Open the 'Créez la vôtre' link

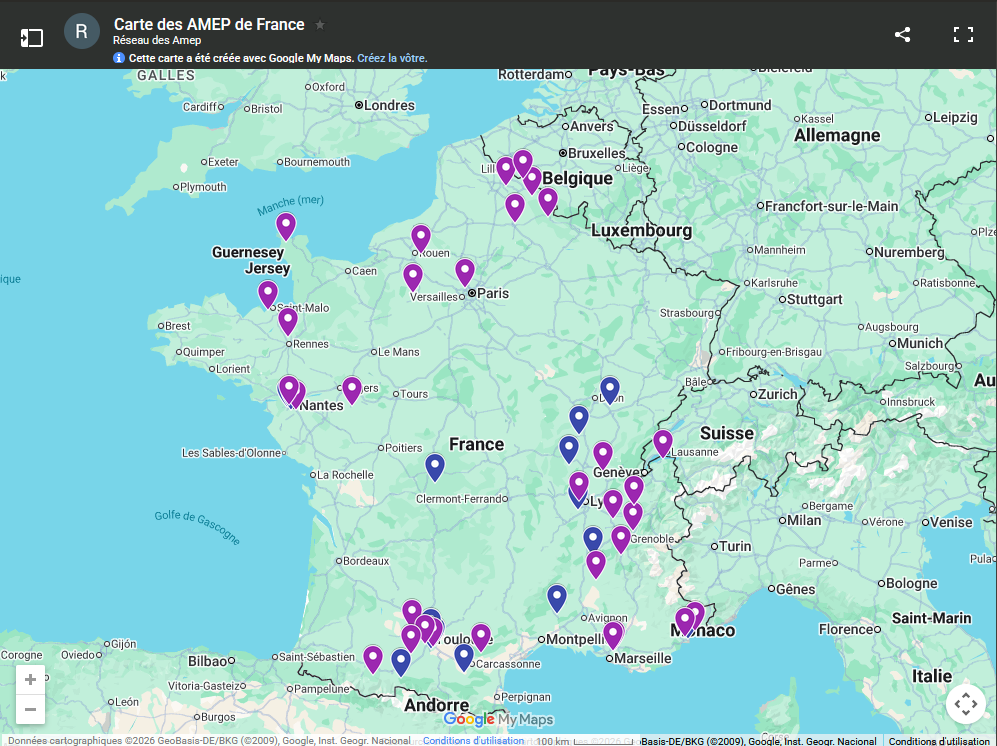392,58
